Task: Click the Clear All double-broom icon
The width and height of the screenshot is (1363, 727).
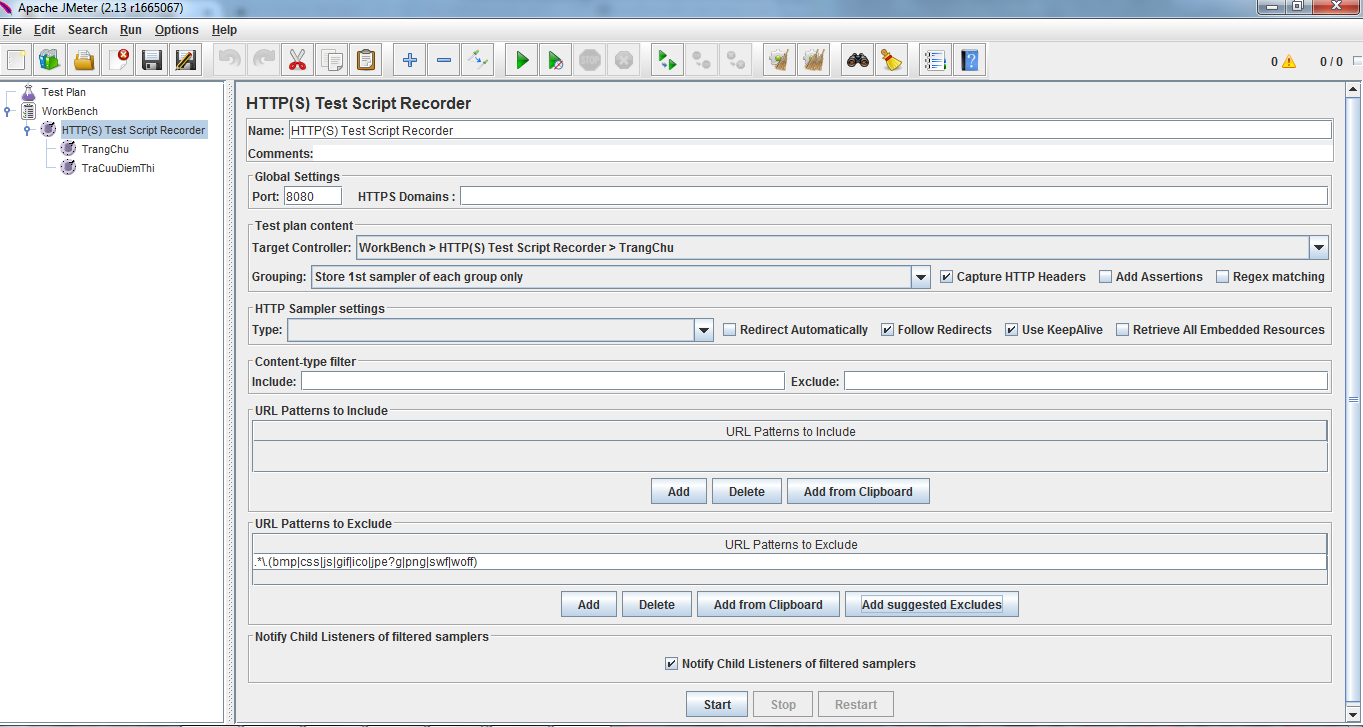Action: point(814,60)
